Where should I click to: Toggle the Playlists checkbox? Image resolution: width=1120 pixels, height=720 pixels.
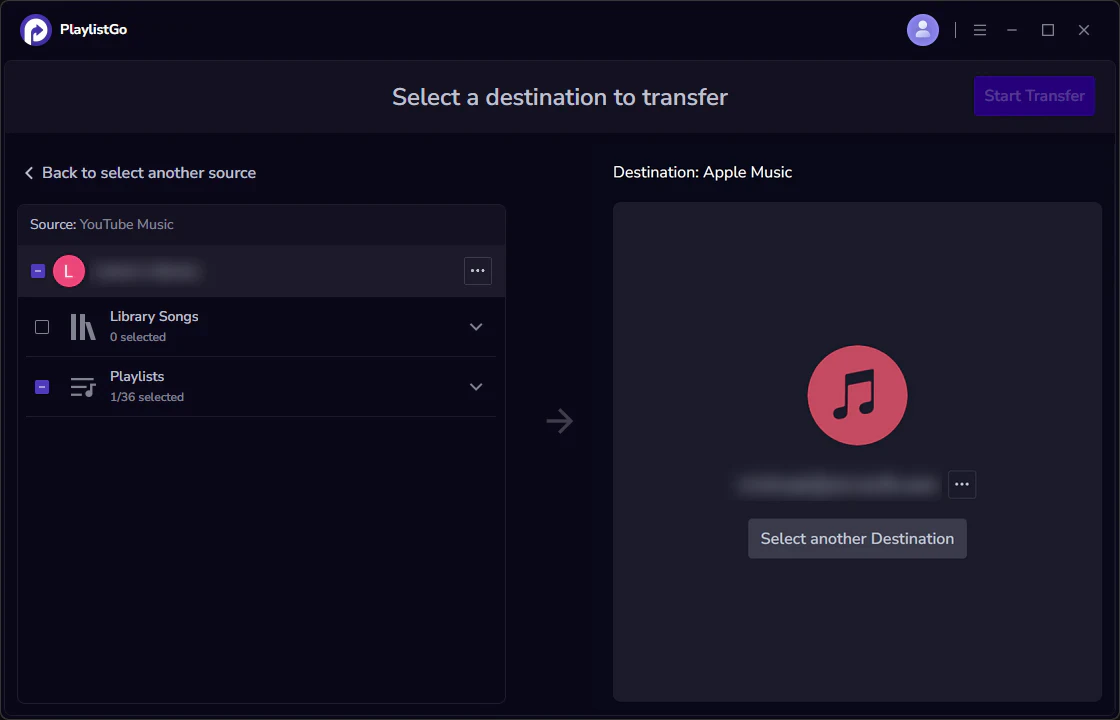click(x=42, y=386)
